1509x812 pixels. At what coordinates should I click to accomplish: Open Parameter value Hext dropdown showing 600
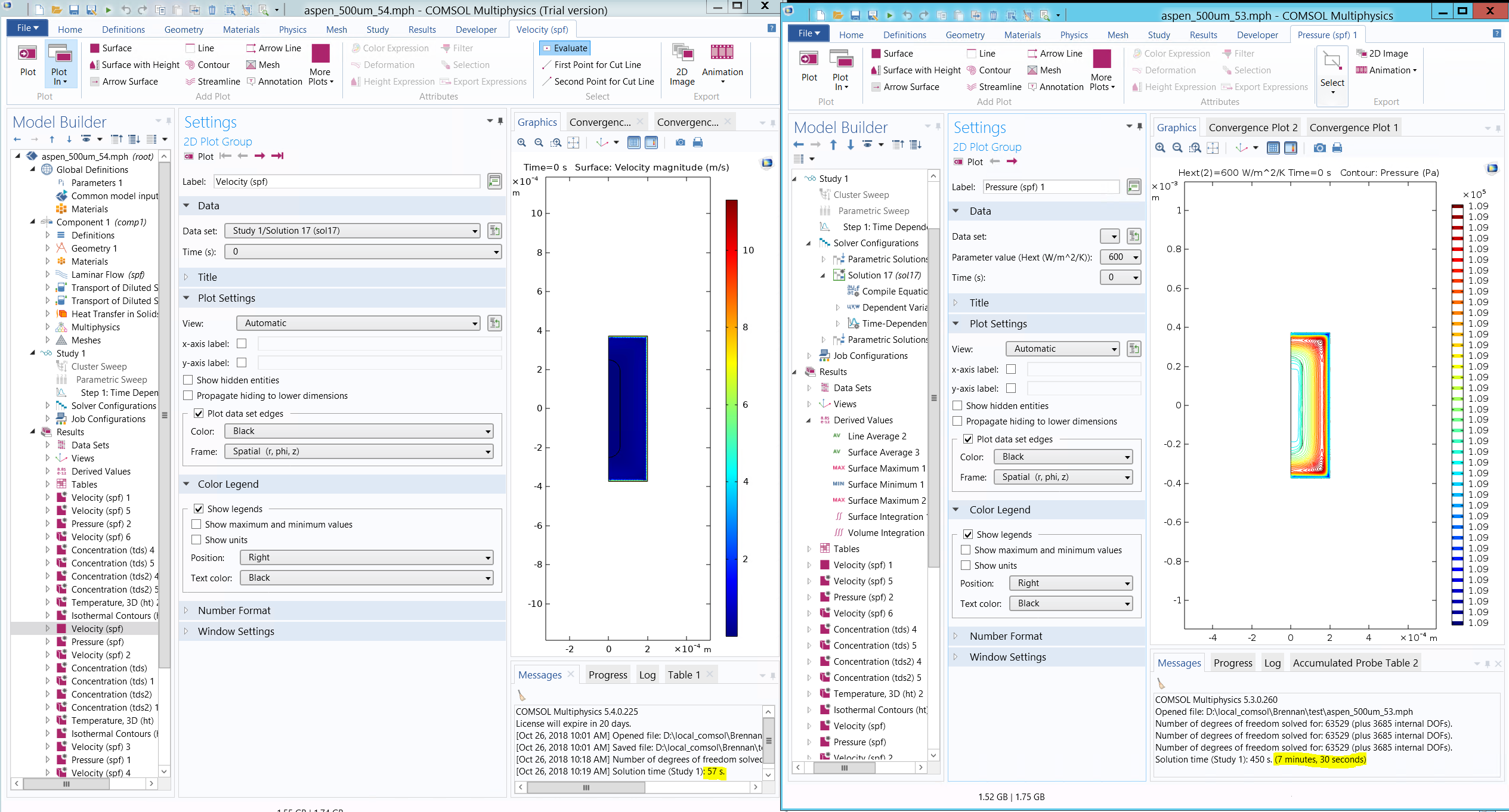pyautogui.click(x=1121, y=257)
